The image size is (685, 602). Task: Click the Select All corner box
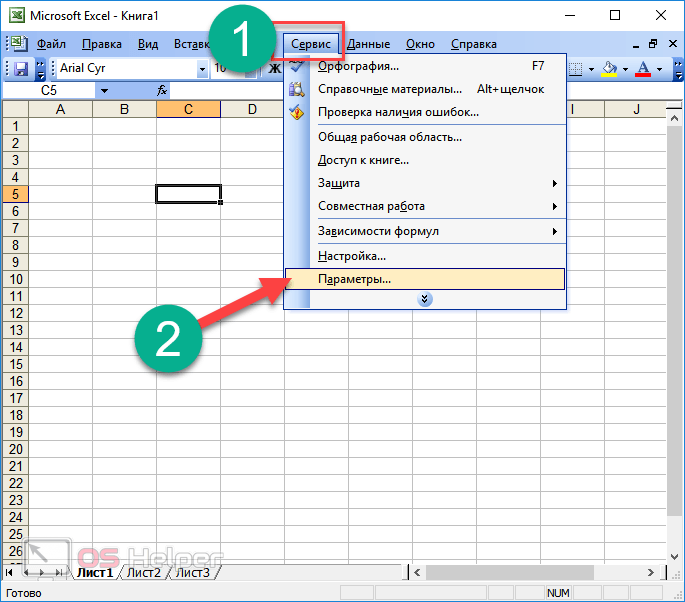16,110
